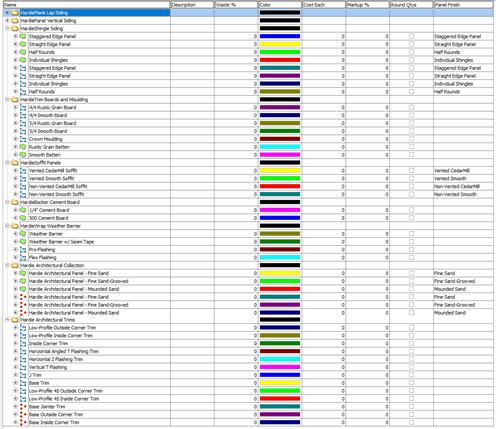Click Cost Each cell for 5/4 Rustic Grain Board
The width and height of the screenshot is (496, 429).
click(324, 123)
